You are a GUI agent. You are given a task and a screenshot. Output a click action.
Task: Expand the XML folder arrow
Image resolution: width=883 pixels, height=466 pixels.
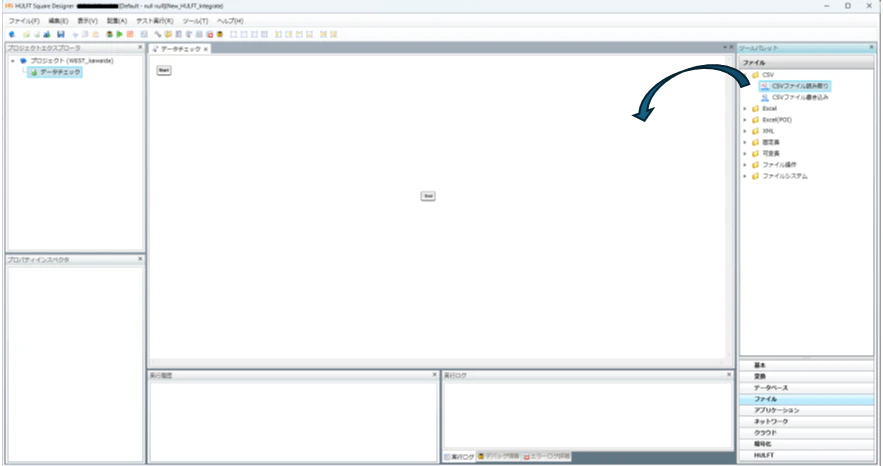(745, 131)
